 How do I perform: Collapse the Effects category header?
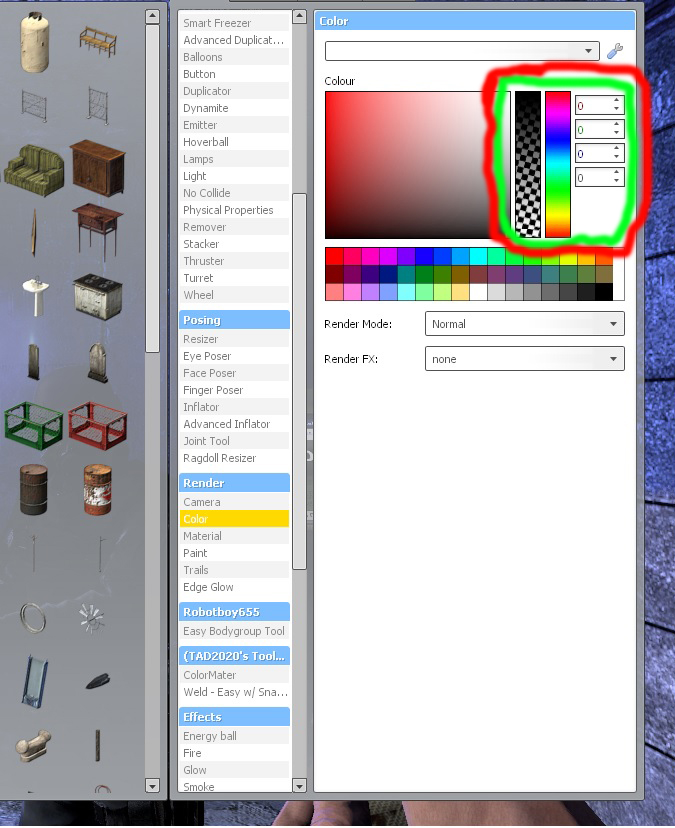click(x=235, y=717)
